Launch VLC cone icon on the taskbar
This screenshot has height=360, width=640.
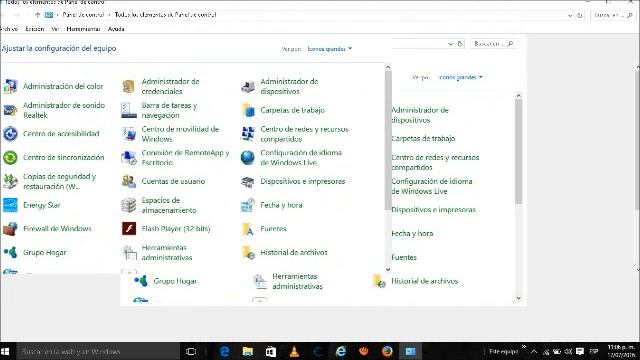[294, 351]
